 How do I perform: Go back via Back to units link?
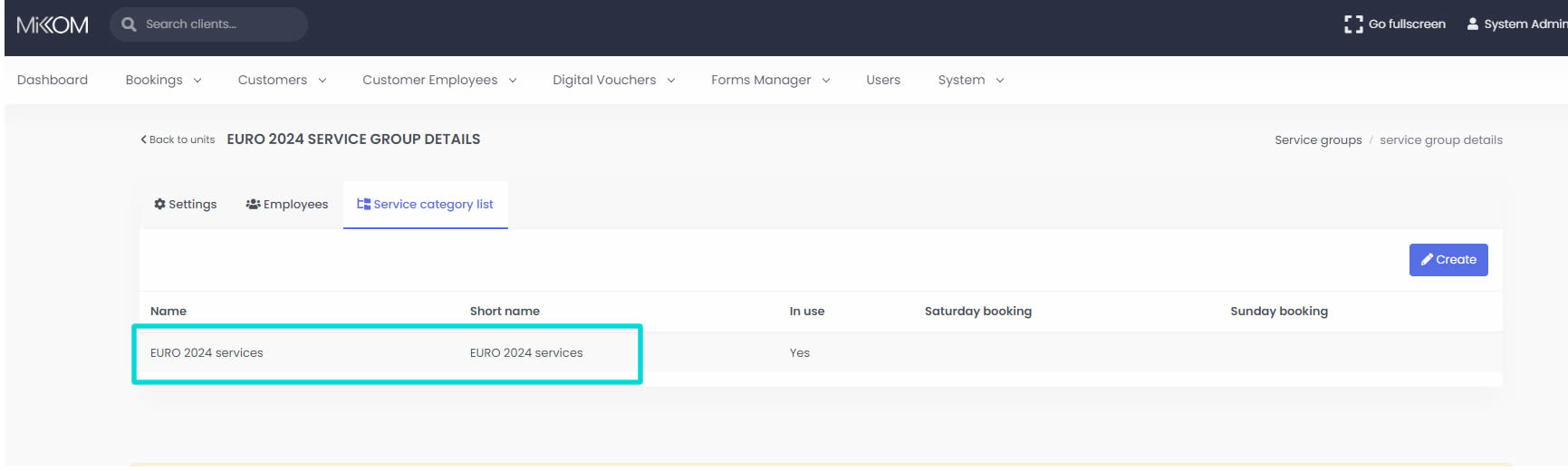[178, 139]
